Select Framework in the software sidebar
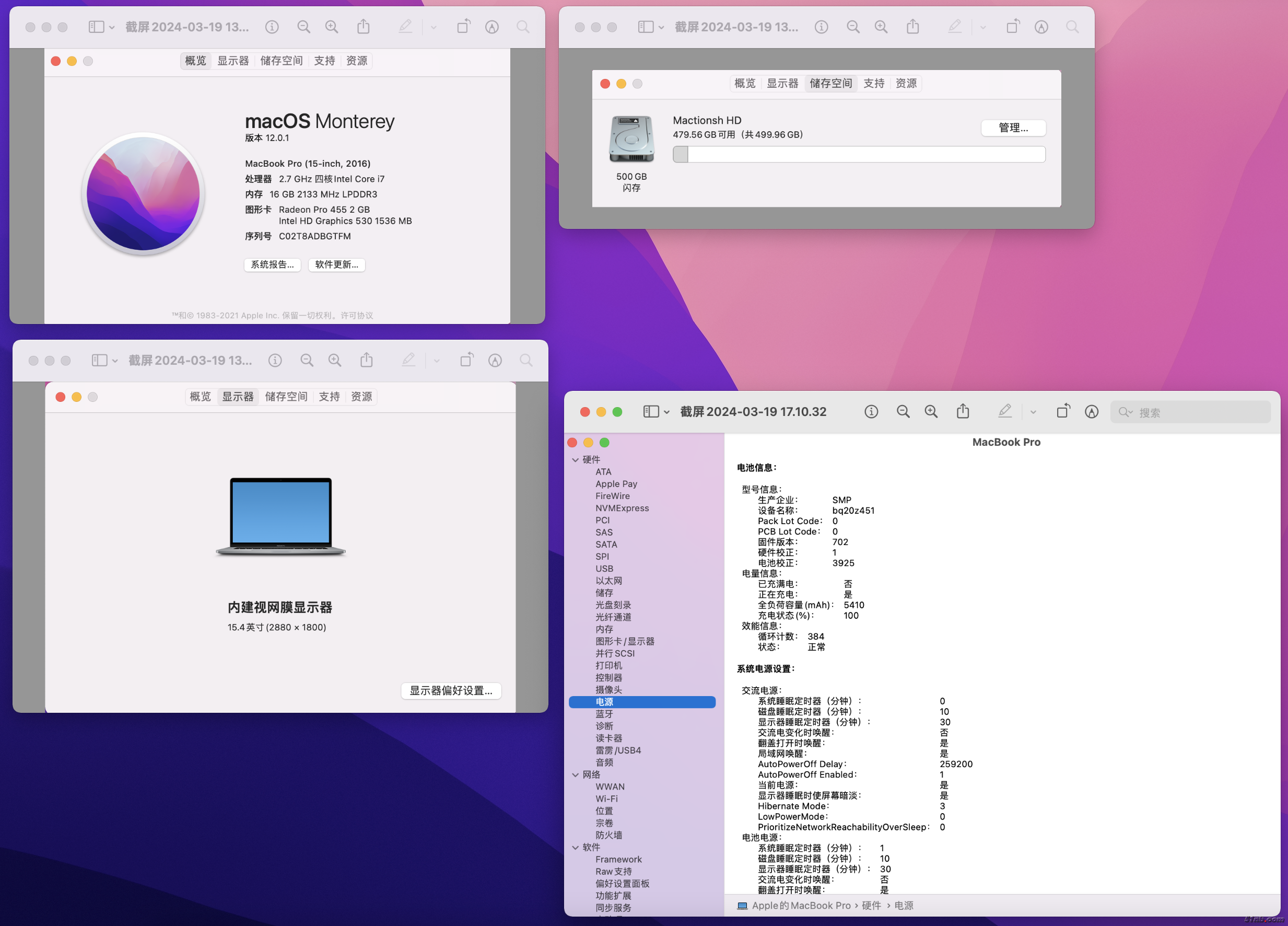The width and height of the screenshot is (1288, 926). pyautogui.click(x=618, y=860)
